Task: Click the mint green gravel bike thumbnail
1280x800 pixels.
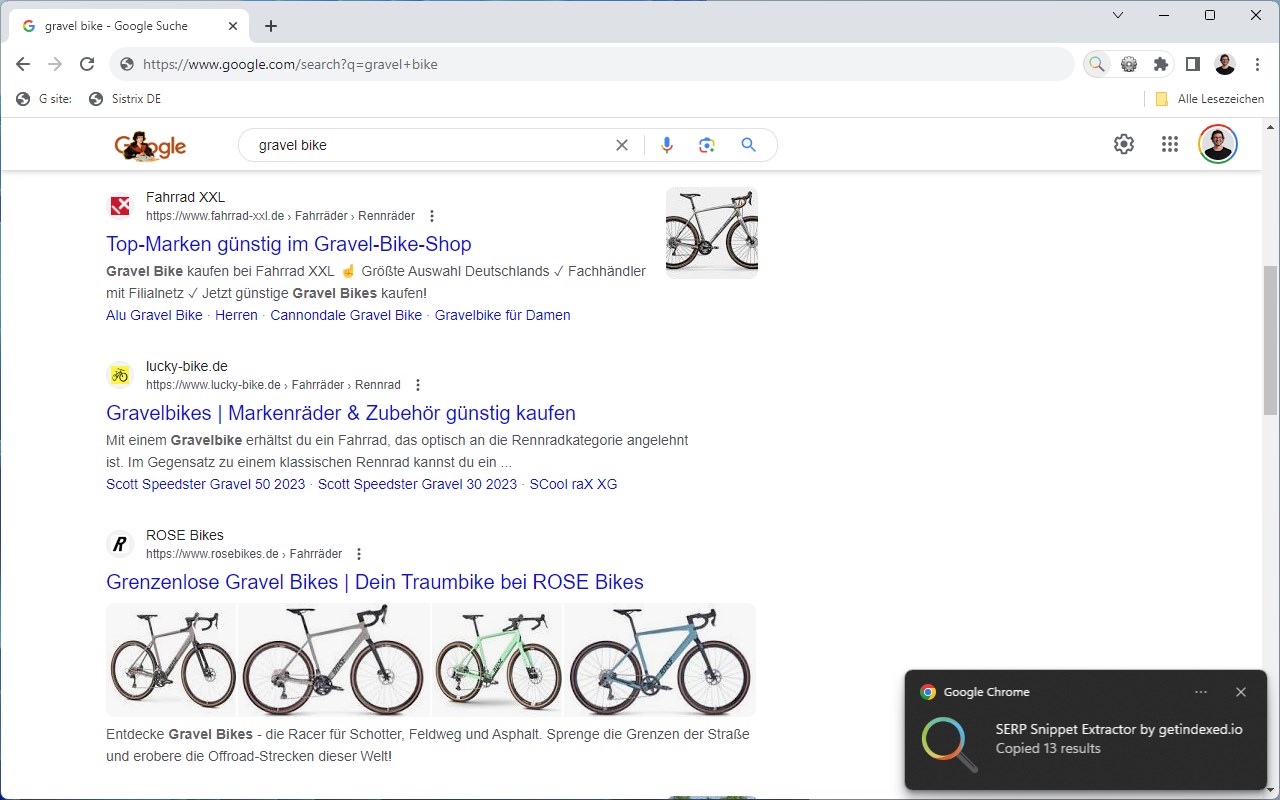Action: point(497,660)
